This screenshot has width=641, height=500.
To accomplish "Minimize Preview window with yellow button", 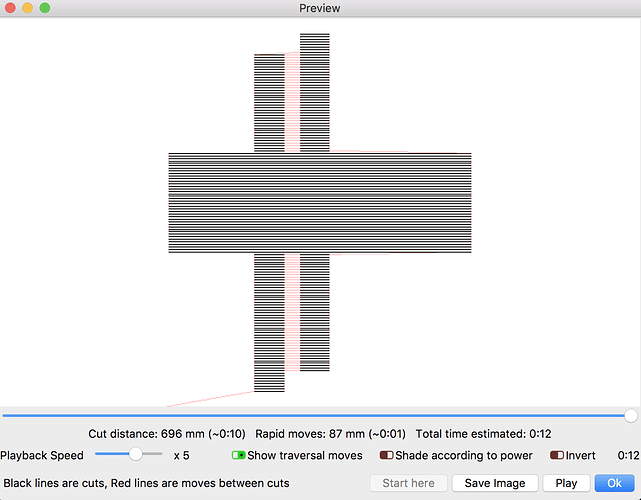I will pos(27,8).
